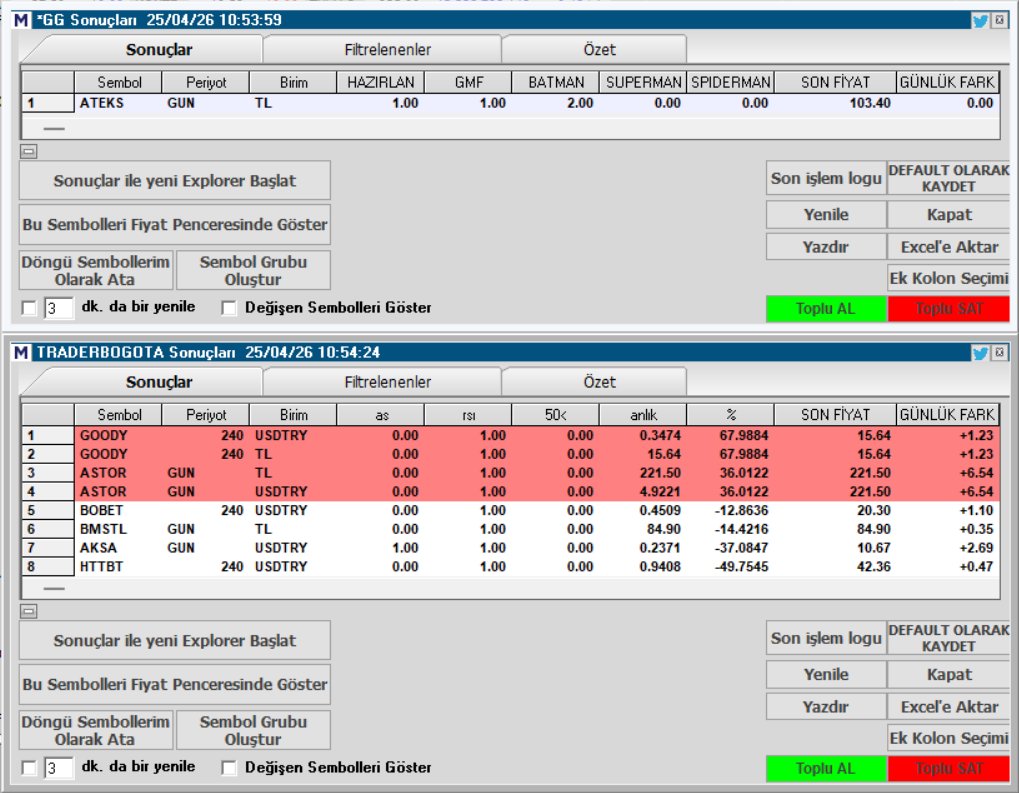Click Twitter bird icon in GG Sonuçları window
Image resolution: width=1019 pixels, height=793 pixels.
[x=980, y=20]
